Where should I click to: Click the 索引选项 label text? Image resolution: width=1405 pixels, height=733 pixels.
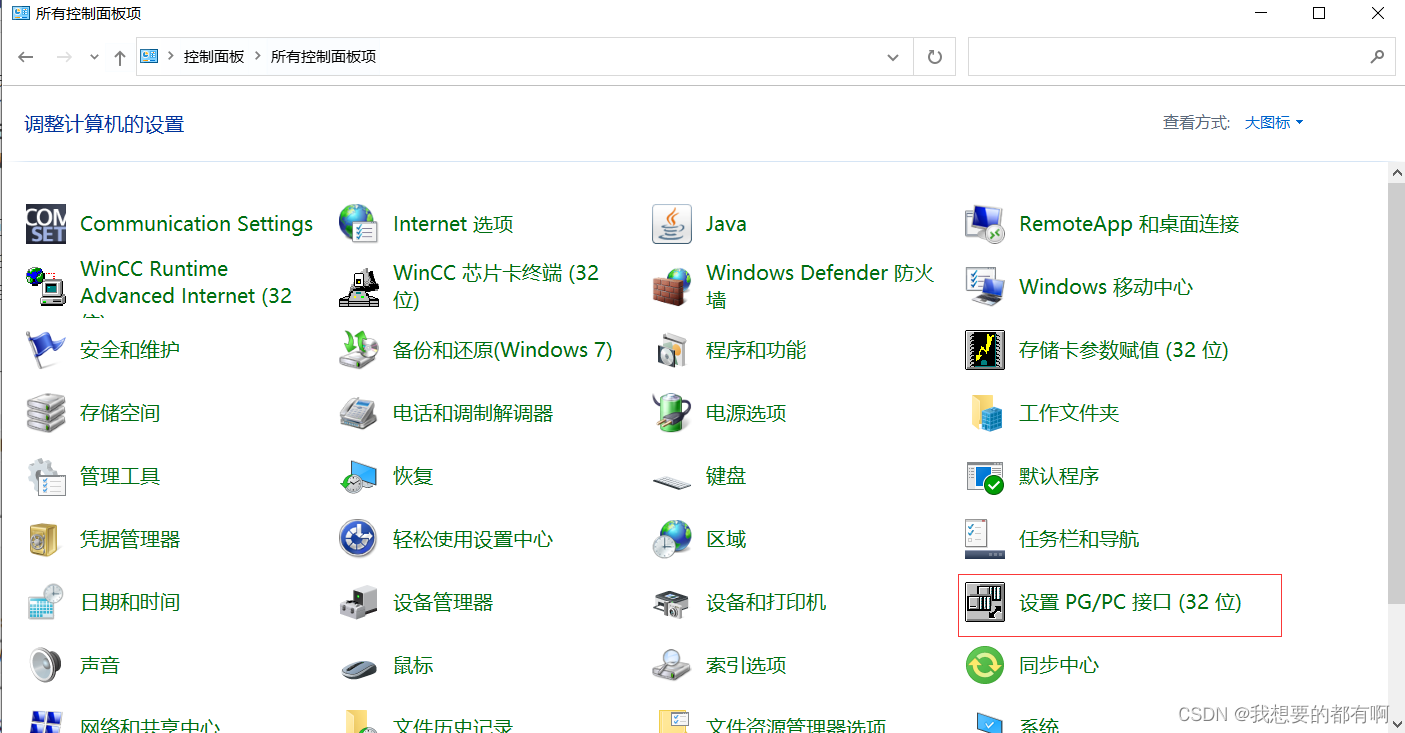pyautogui.click(x=746, y=665)
